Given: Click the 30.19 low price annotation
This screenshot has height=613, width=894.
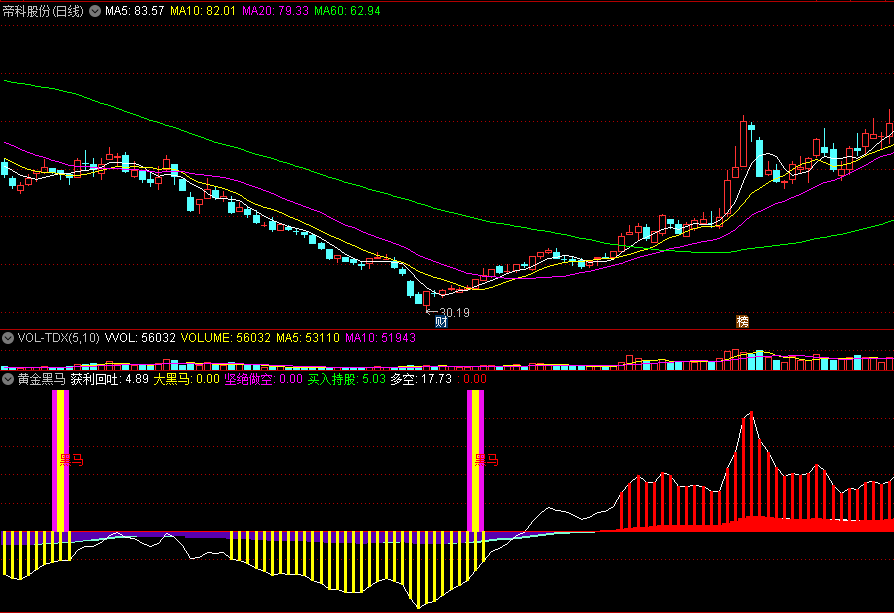Looking at the screenshot, I should click(x=454, y=312).
